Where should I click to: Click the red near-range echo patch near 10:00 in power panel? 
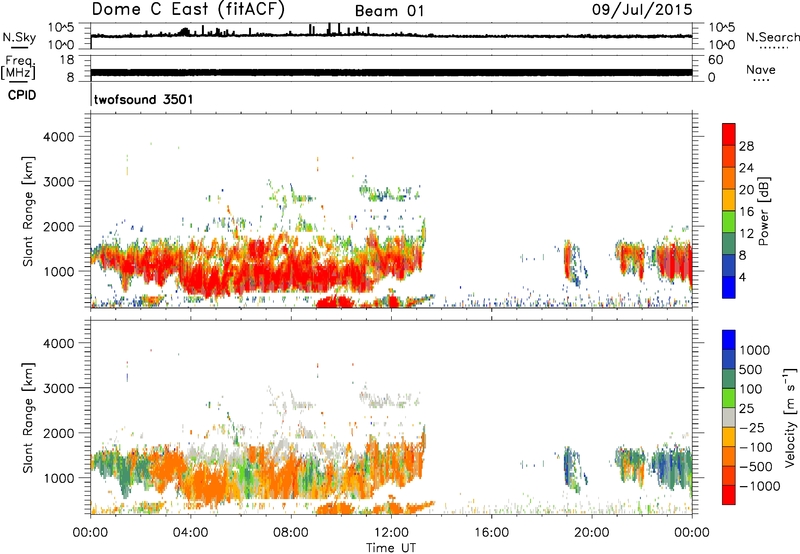pos(336,301)
